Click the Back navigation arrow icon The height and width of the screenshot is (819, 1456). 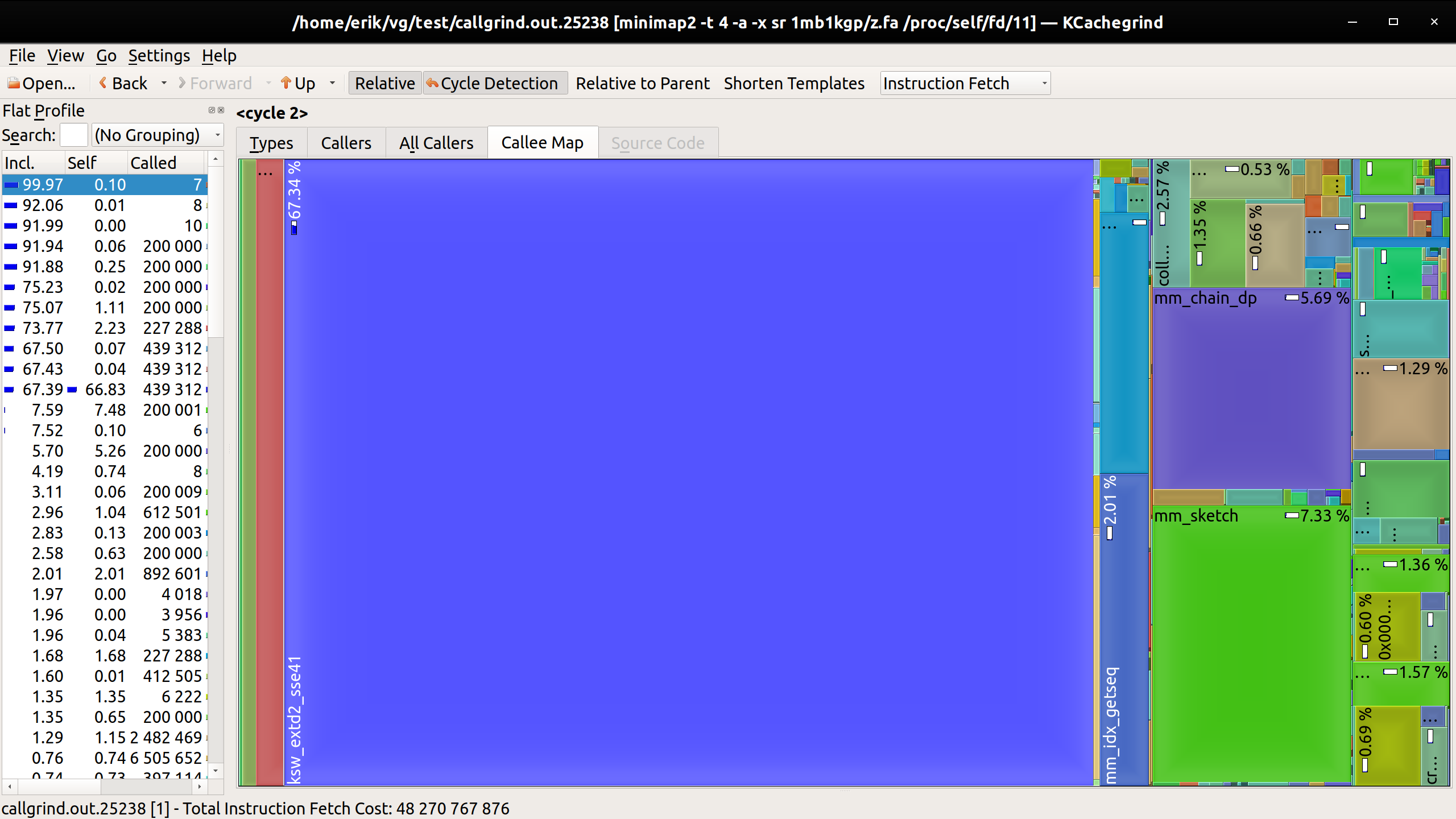coord(102,83)
